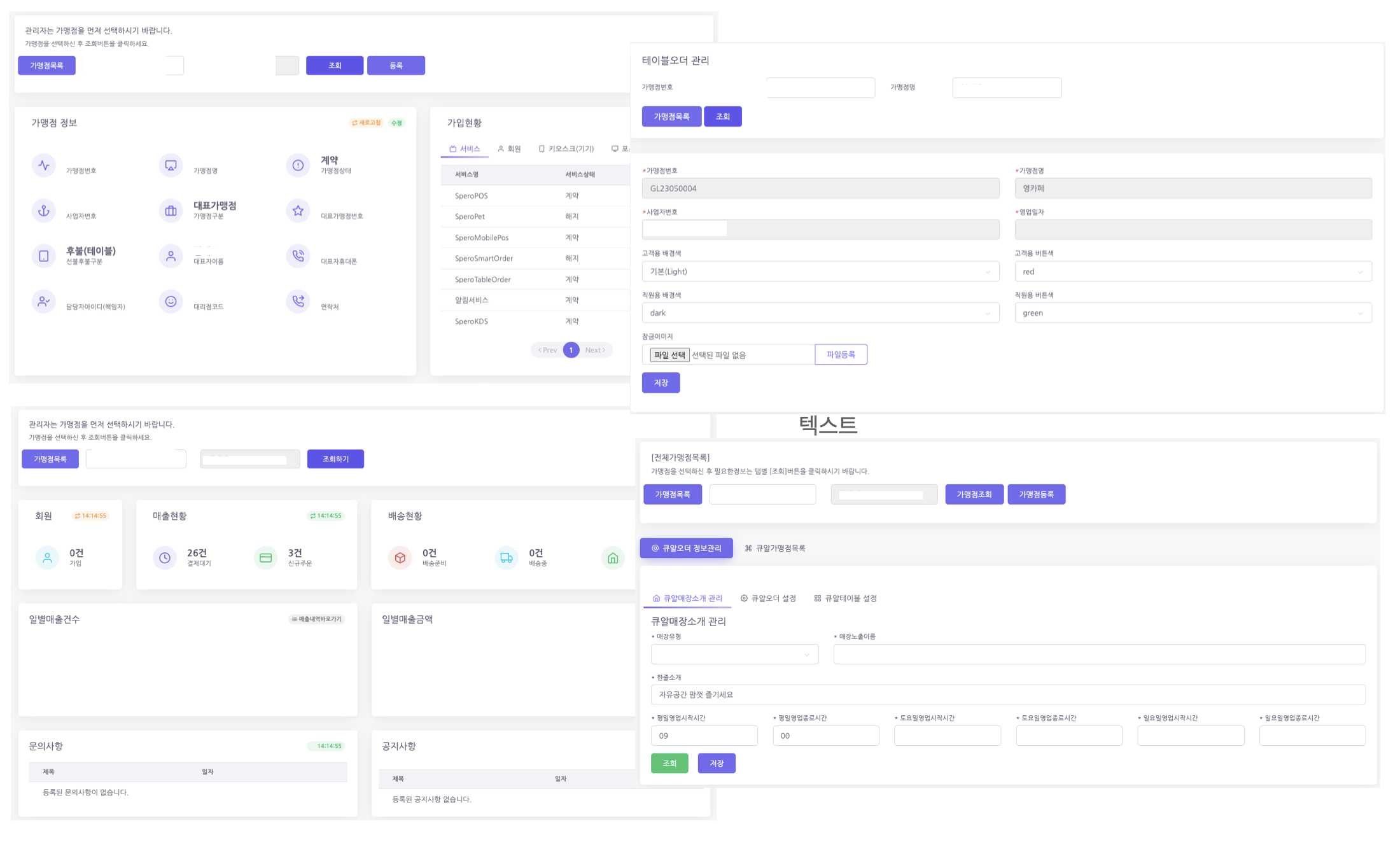Viewport: 1400px width, 854px height.
Task: Refresh 회원 card via orange 14:14:55 badge
Action: pos(90,516)
